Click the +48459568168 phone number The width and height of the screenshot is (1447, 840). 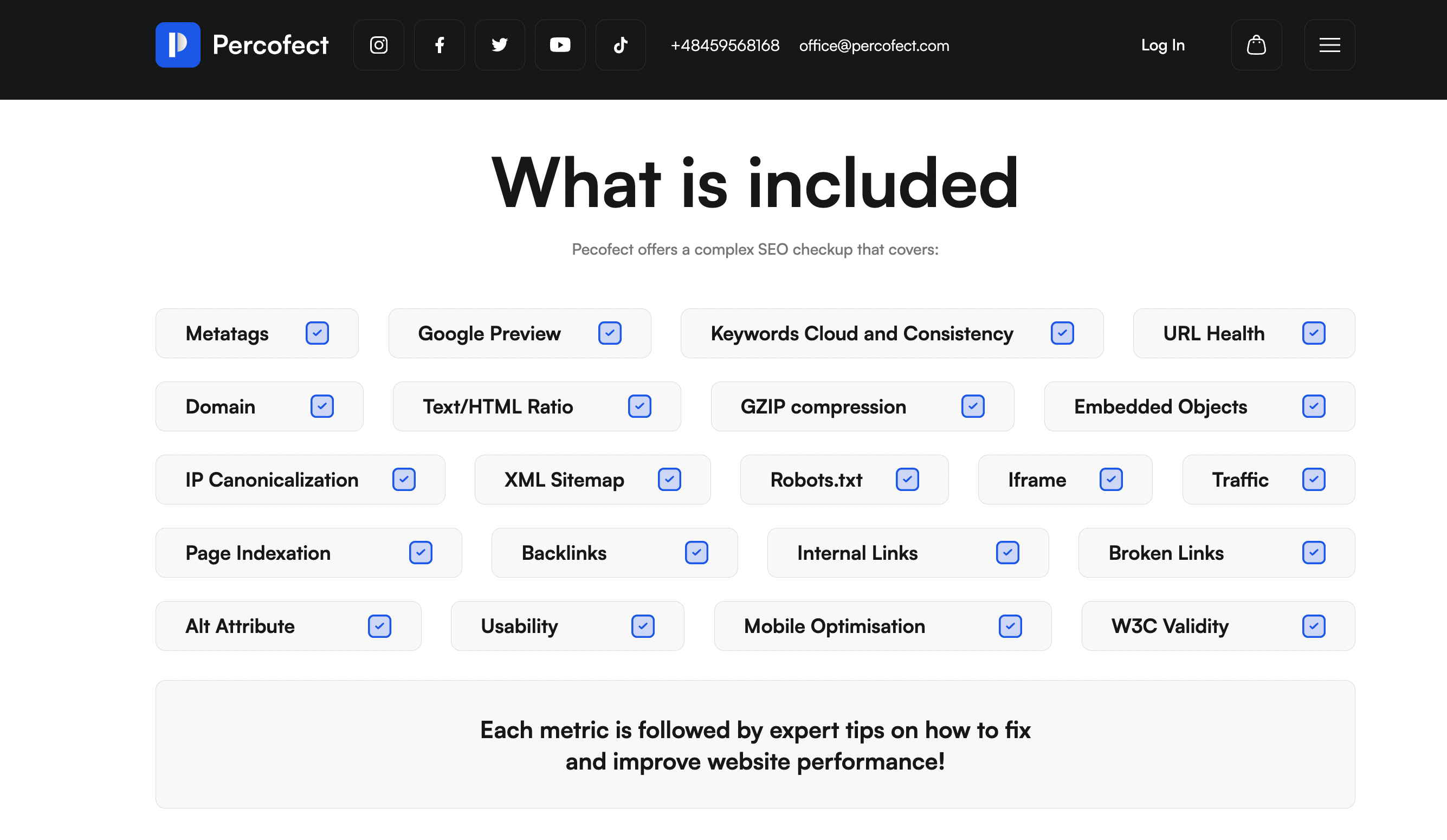[724, 45]
